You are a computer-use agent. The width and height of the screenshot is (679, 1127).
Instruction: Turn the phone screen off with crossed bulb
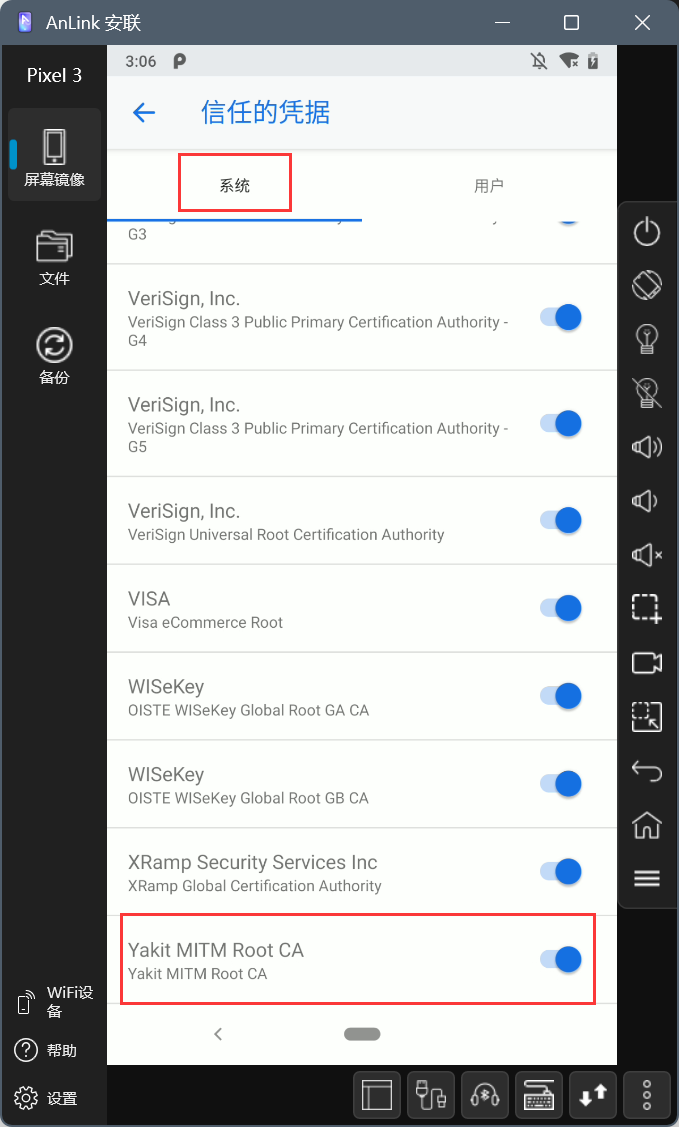click(x=647, y=392)
